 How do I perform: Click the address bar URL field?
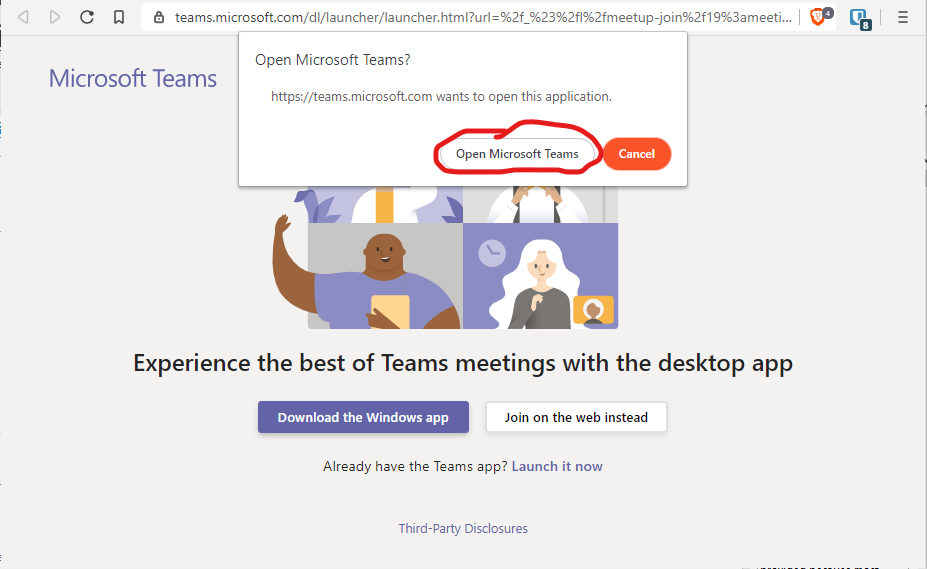[x=480, y=17]
